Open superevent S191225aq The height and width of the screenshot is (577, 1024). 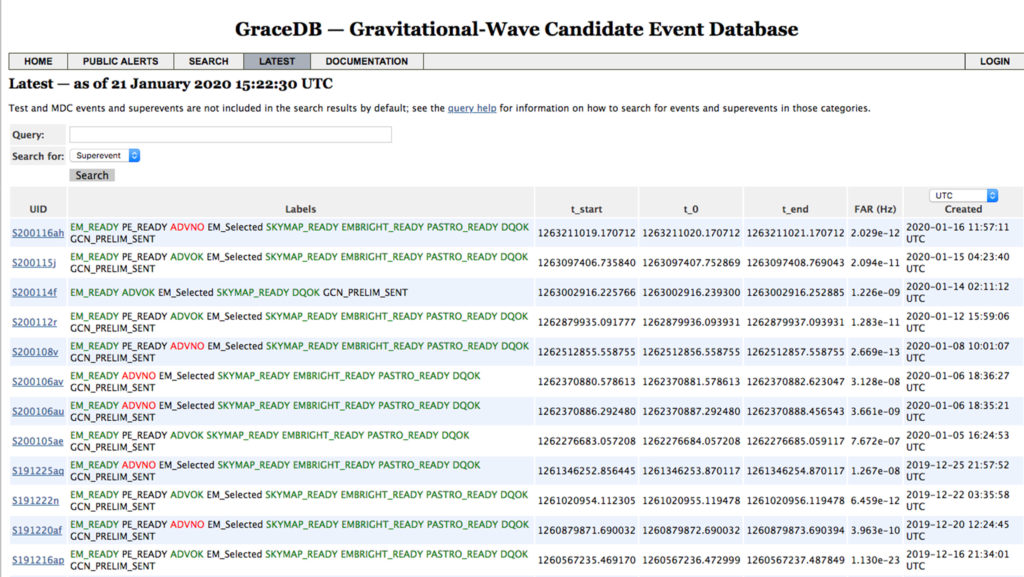click(38, 471)
